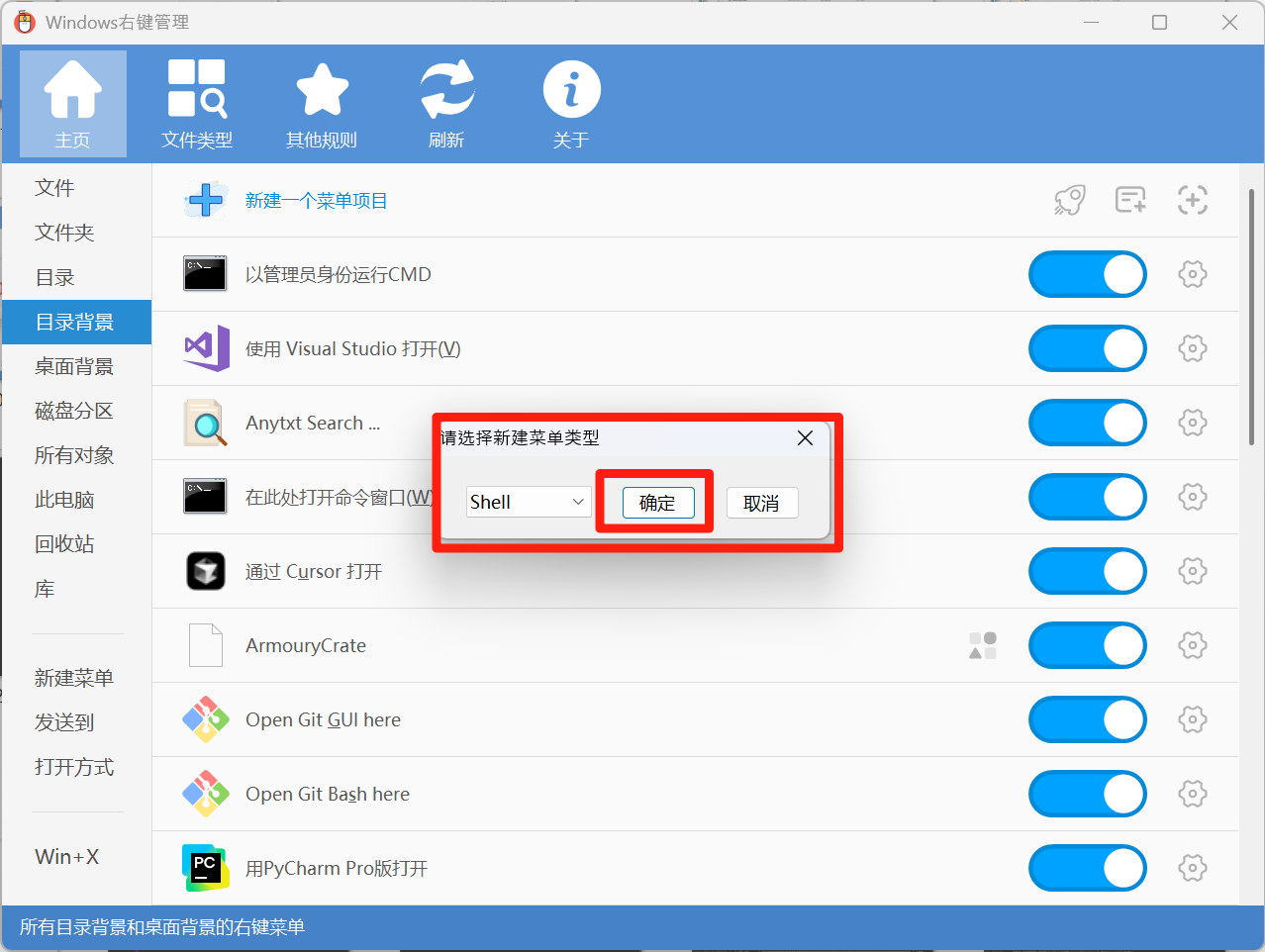Viewport: 1265px width, 952px height.
Task: Disable the Open Git Bash here toggle
Action: click(1088, 794)
